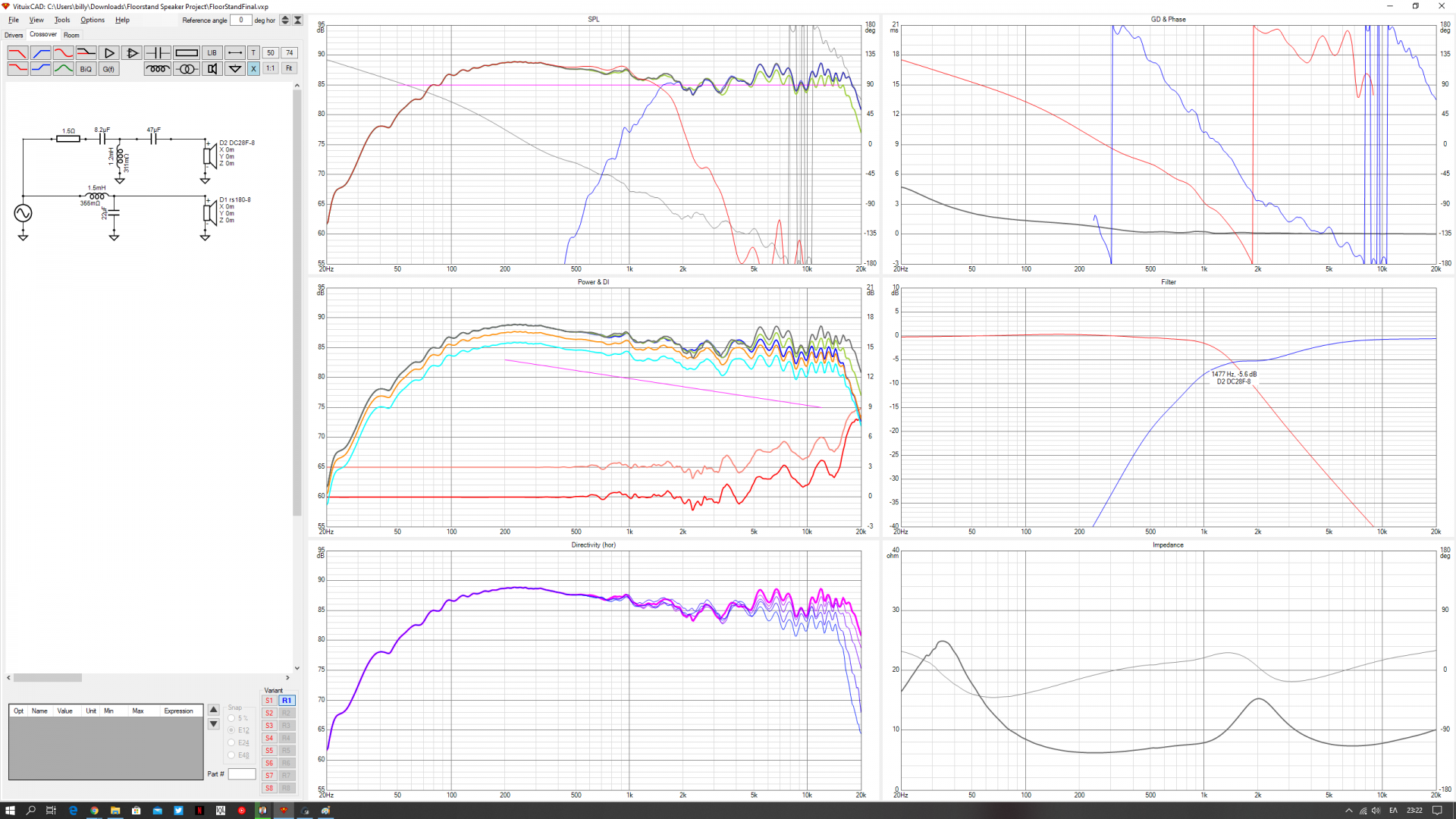Select the E24 snap radio button

point(231,743)
